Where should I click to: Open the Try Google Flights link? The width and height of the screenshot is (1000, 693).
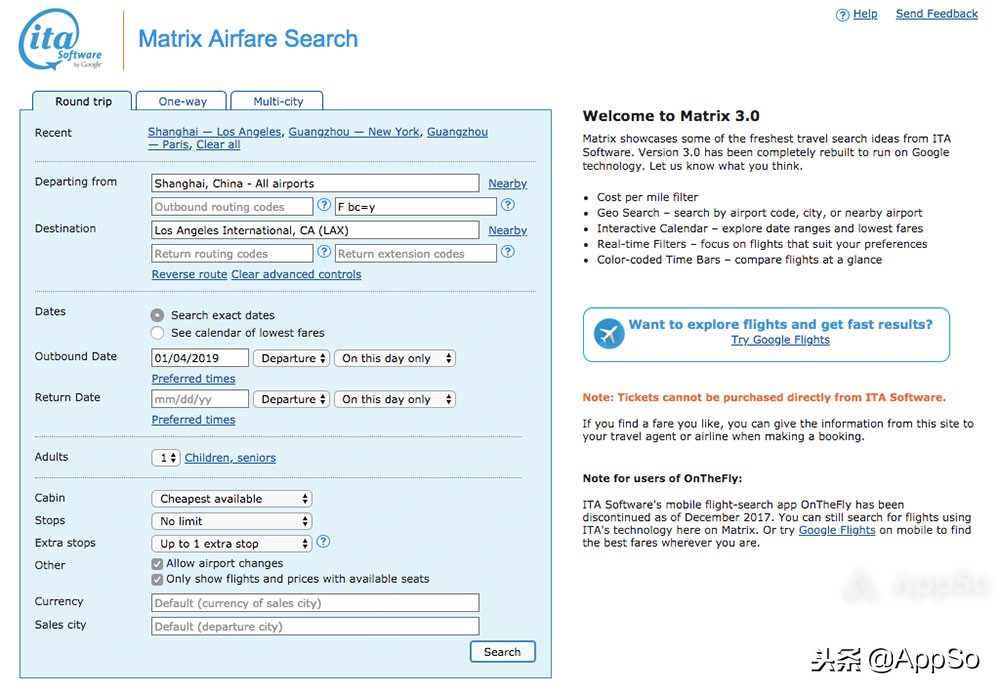tap(781, 340)
